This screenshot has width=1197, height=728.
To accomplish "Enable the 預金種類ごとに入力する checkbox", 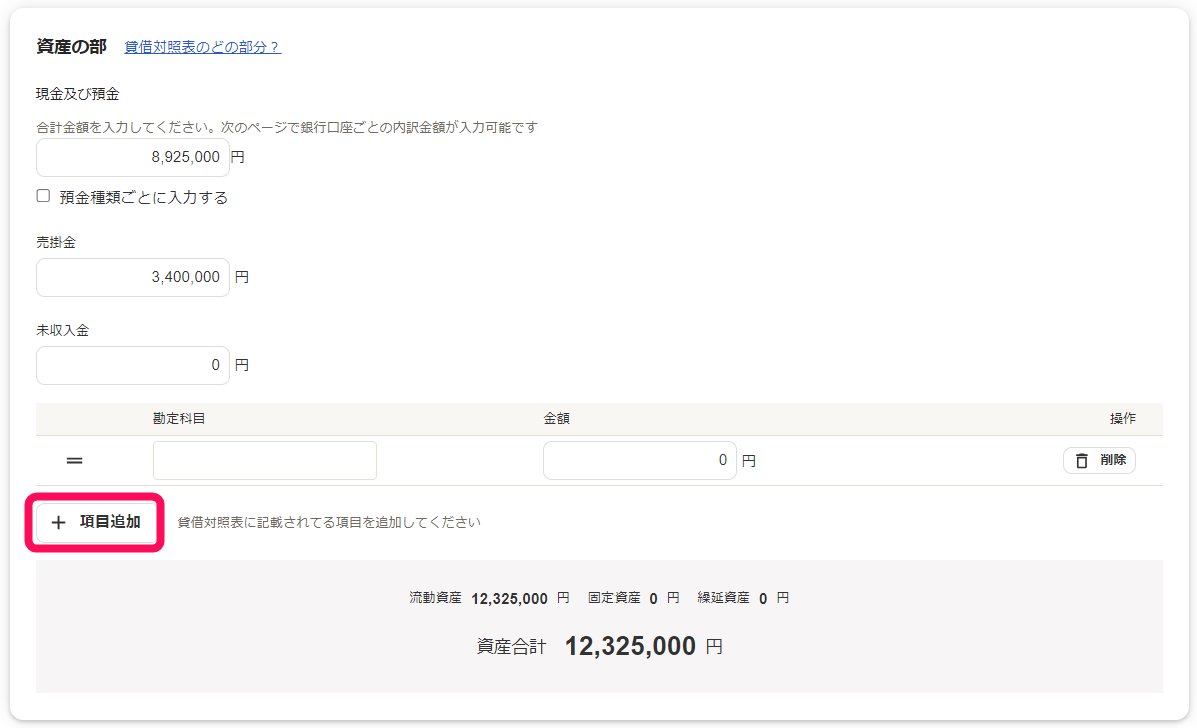I will (x=43, y=197).
